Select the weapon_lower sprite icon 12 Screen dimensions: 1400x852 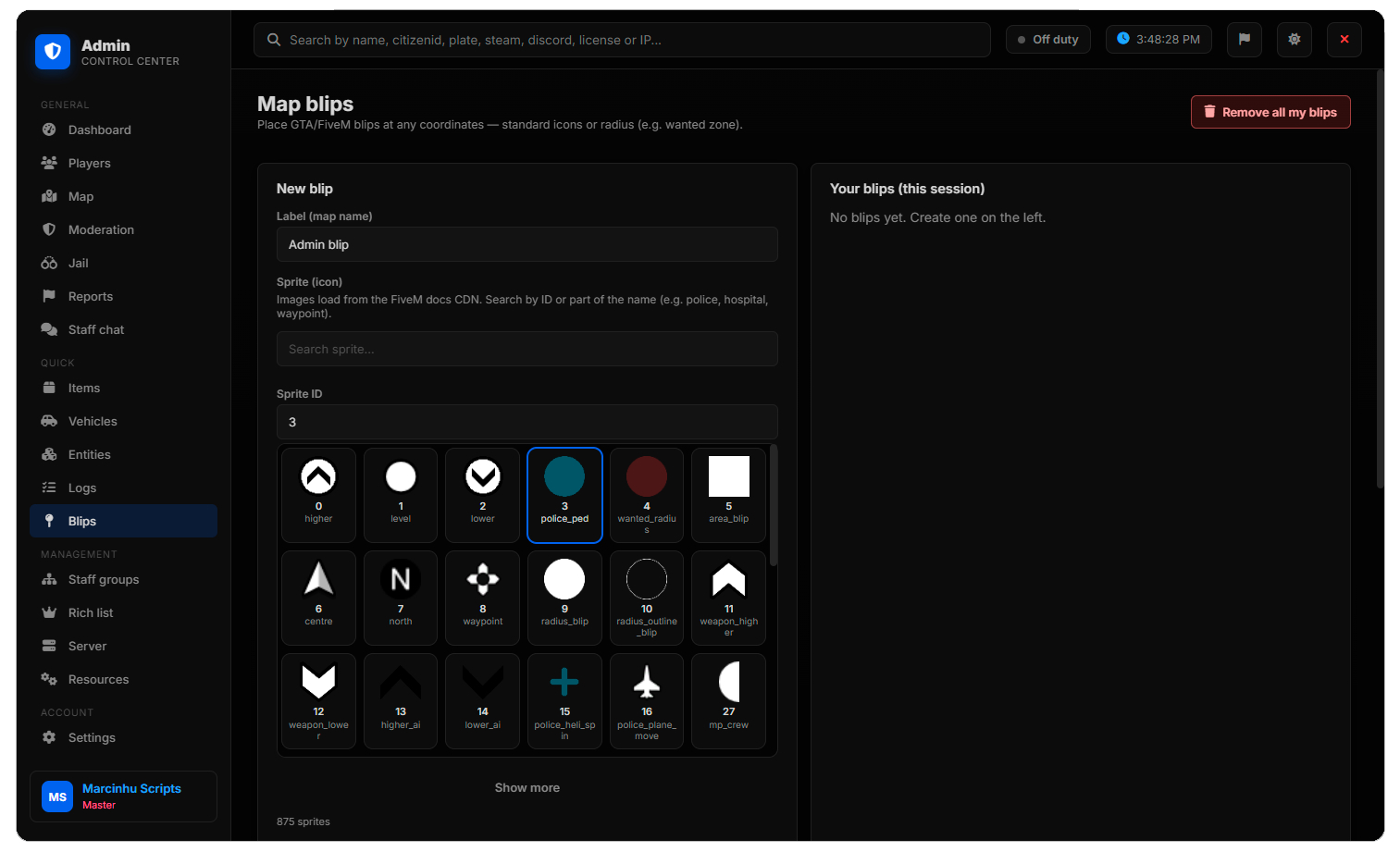click(318, 701)
